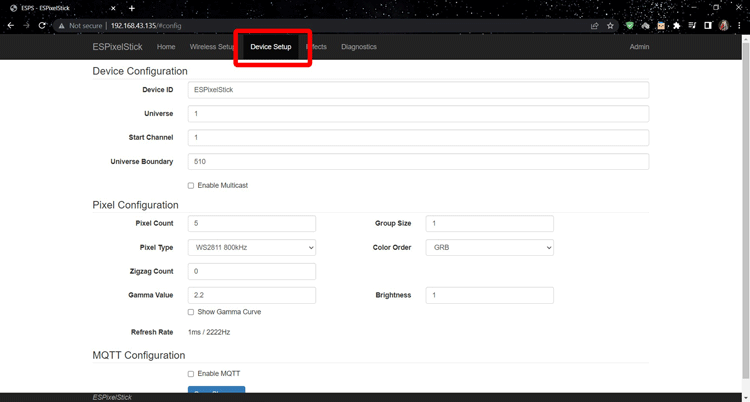The width and height of the screenshot is (750, 402).
Task: Click the MQTT Configuration heading
Action: click(x=139, y=356)
